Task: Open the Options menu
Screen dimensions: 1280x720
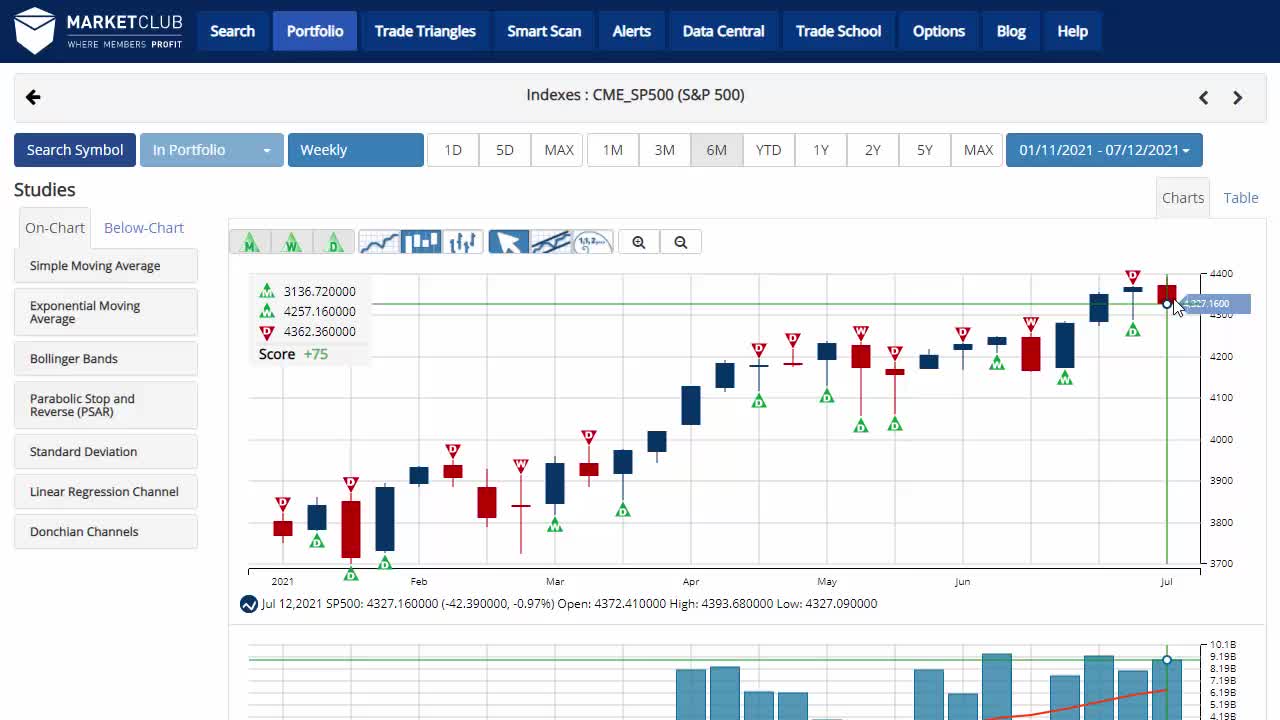Action: tap(939, 31)
